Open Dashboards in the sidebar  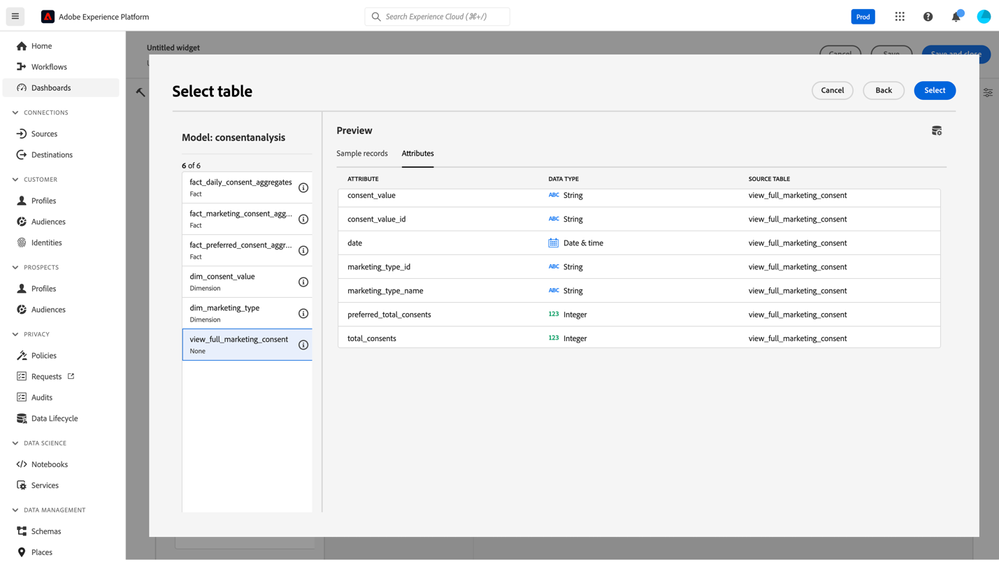51,88
